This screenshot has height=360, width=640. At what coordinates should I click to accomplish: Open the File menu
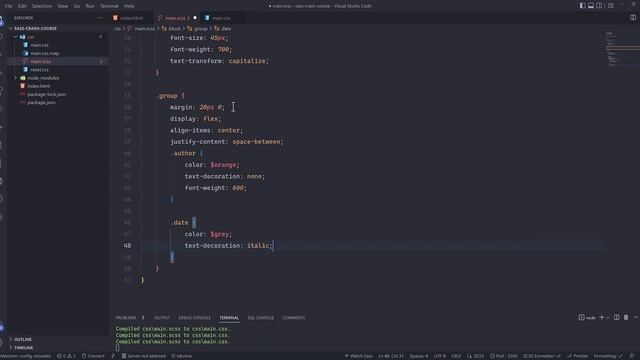coord(8,6)
